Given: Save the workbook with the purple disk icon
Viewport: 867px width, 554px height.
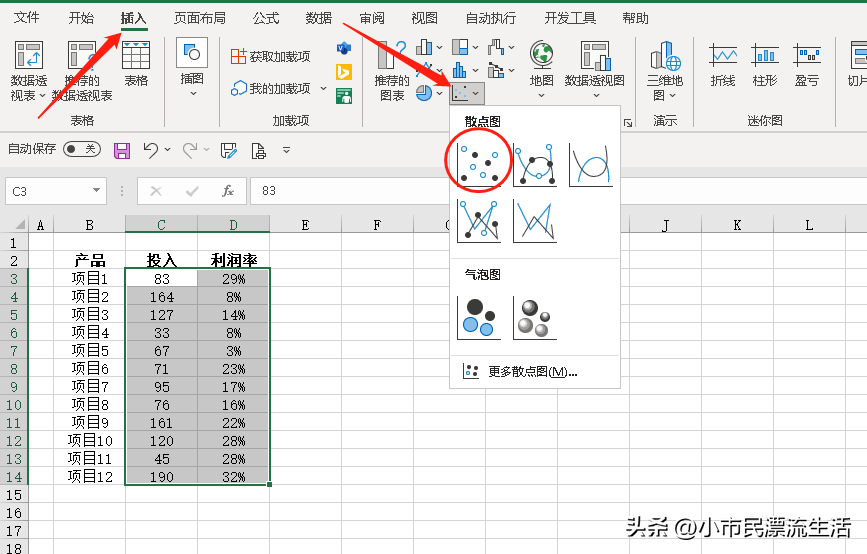Looking at the screenshot, I should click(122, 150).
